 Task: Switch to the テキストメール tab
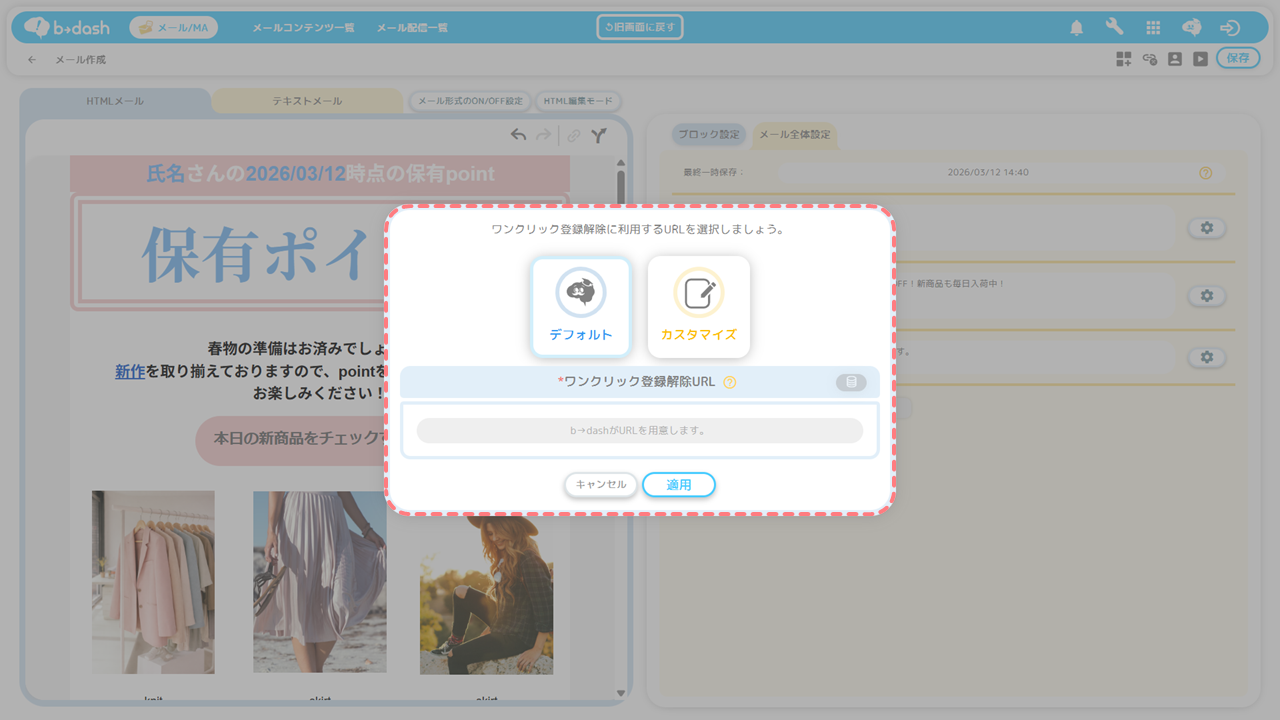(x=307, y=101)
